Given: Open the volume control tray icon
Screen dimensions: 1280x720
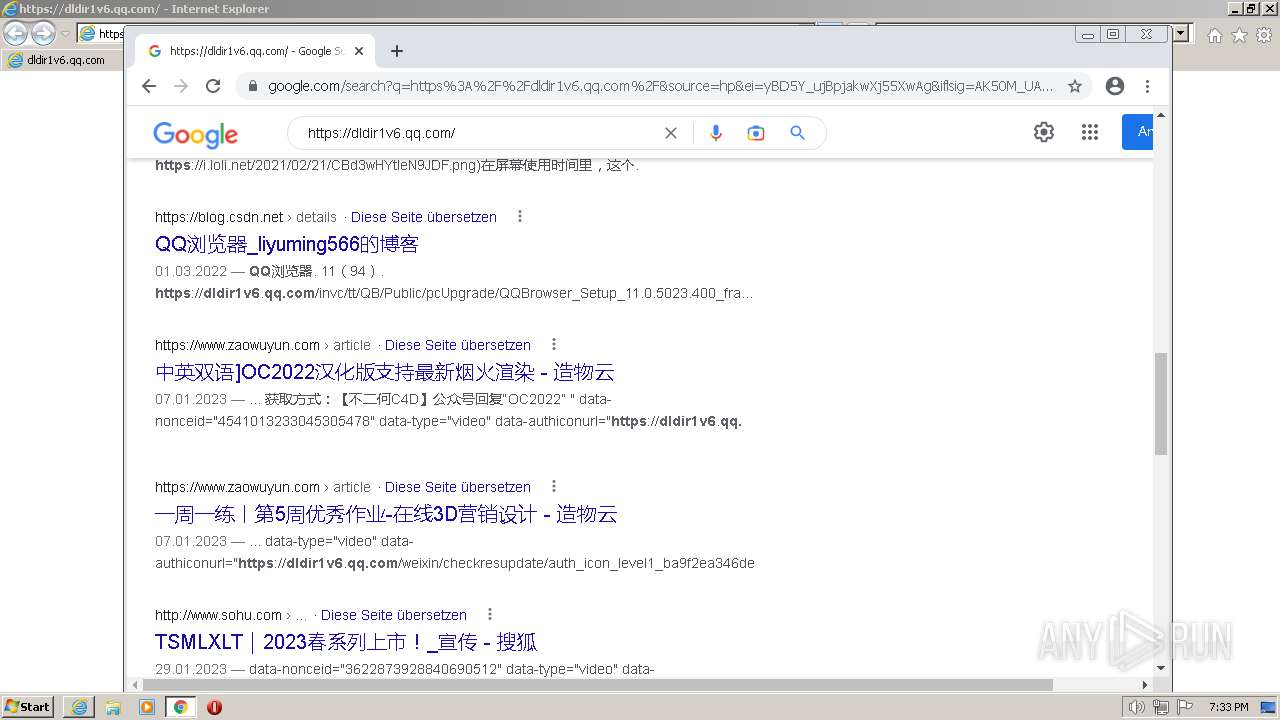Looking at the screenshot, I should (x=1137, y=707).
